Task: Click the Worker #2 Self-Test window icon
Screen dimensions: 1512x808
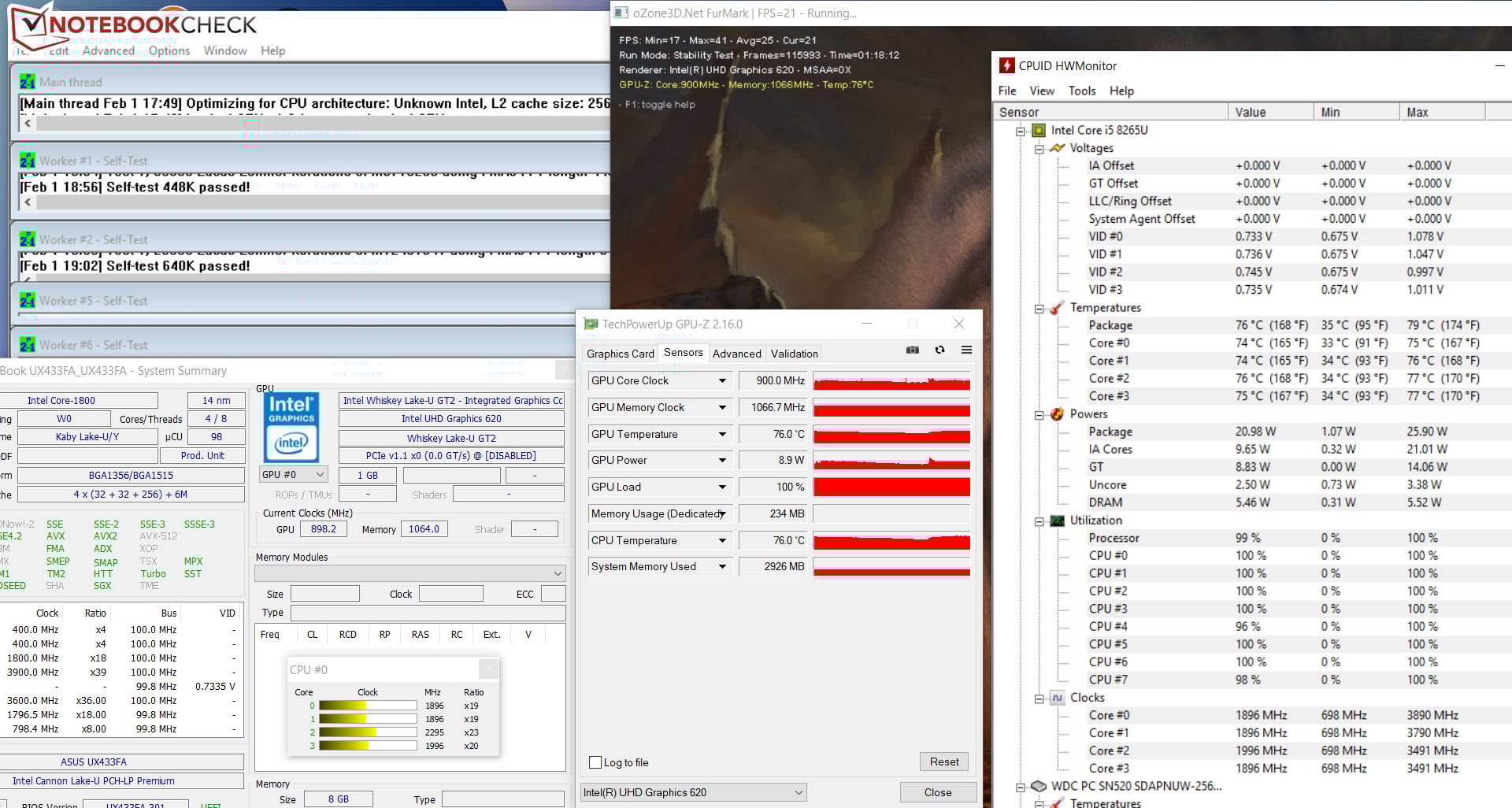Action: click(x=28, y=239)
